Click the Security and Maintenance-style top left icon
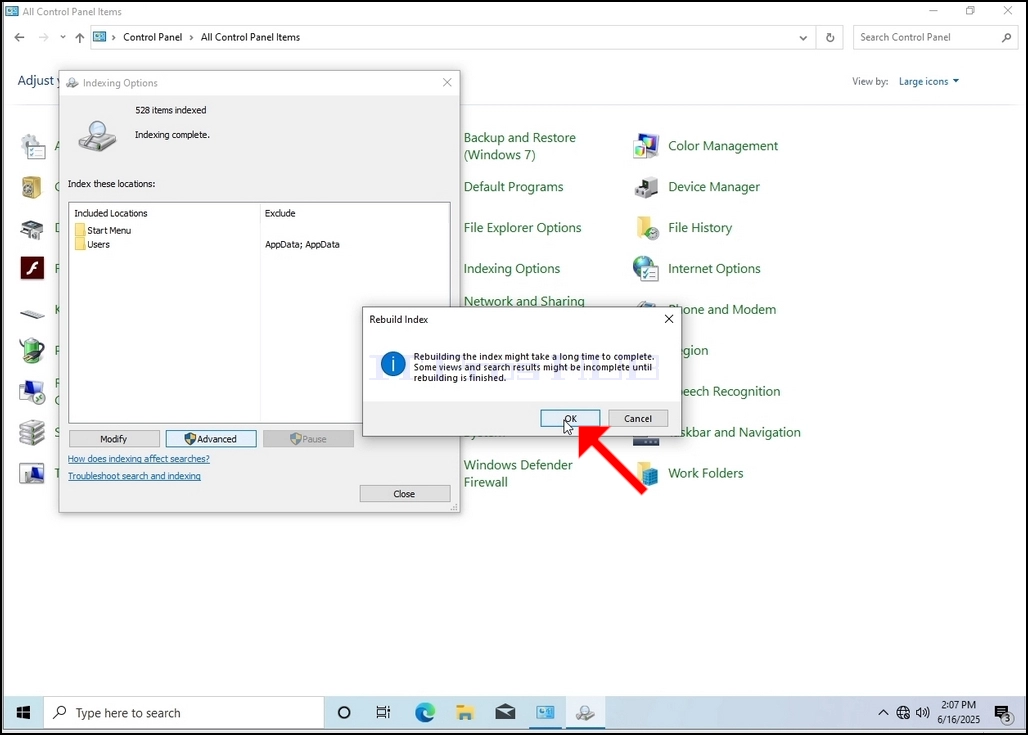 (x=32, y=147)
